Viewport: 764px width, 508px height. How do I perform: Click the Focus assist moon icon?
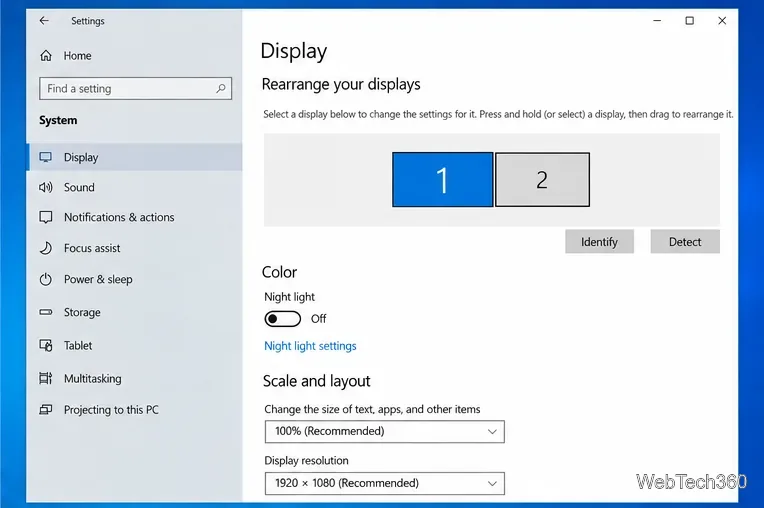[x=46, y=248]
